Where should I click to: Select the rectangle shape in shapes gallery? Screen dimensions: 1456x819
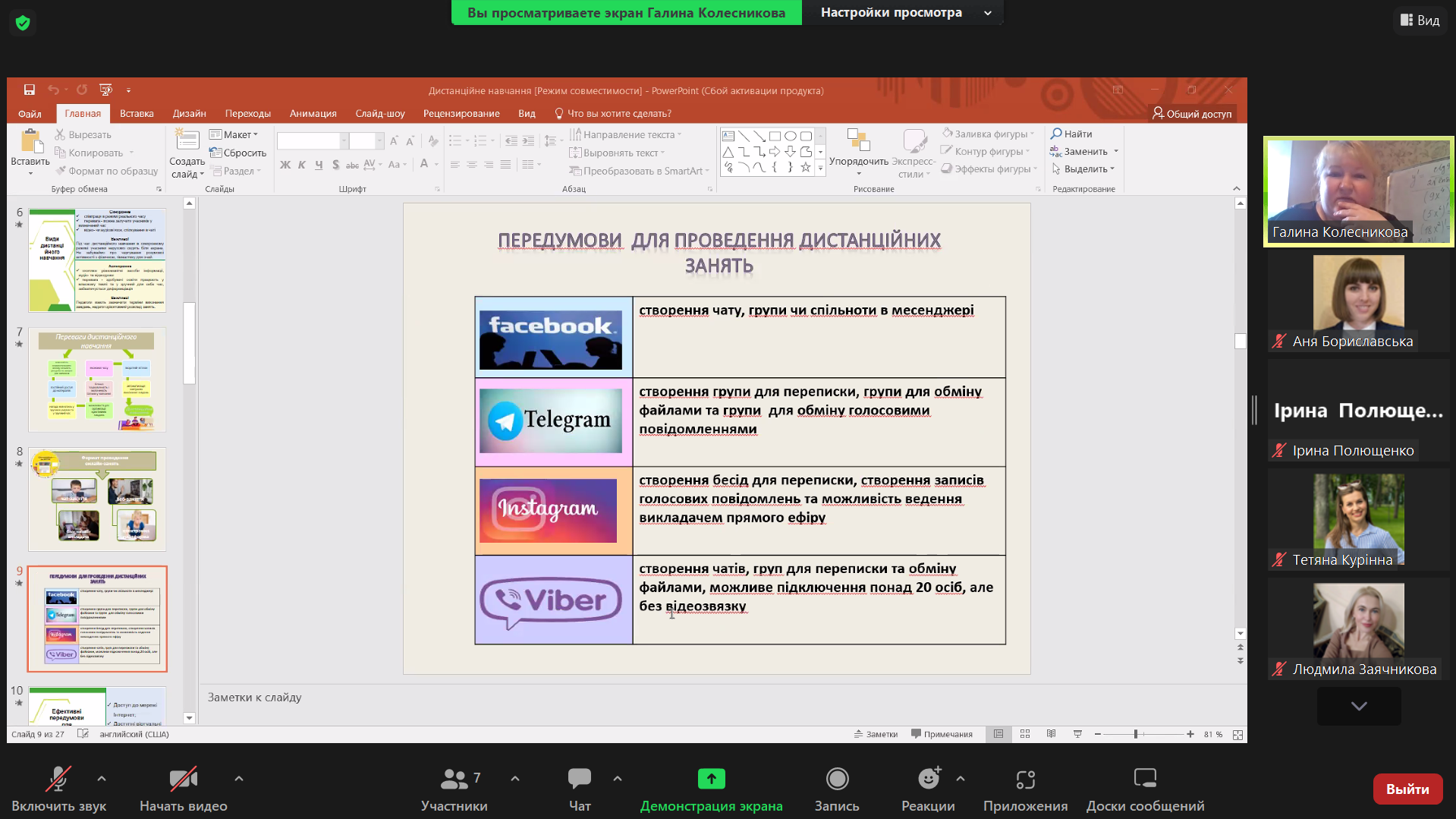[x=775, y=137]
